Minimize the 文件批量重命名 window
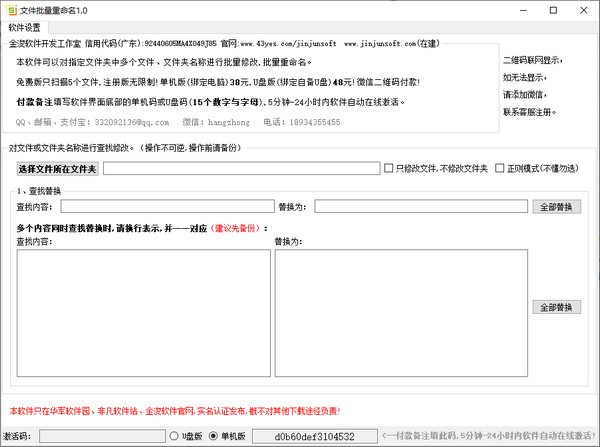Screen dimensions: 600x447 (523, 10)
